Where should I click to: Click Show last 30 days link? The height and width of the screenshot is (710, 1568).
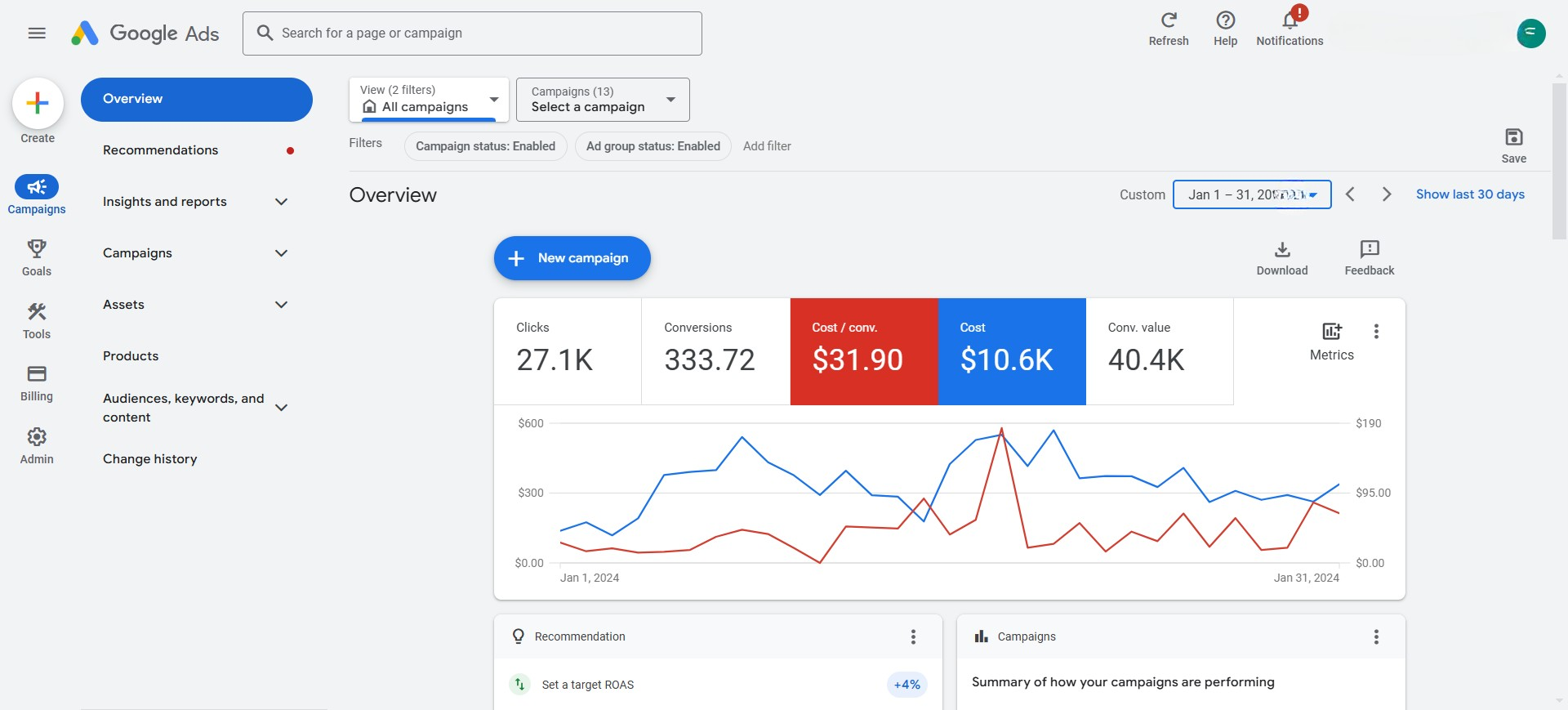point(1470,194)
